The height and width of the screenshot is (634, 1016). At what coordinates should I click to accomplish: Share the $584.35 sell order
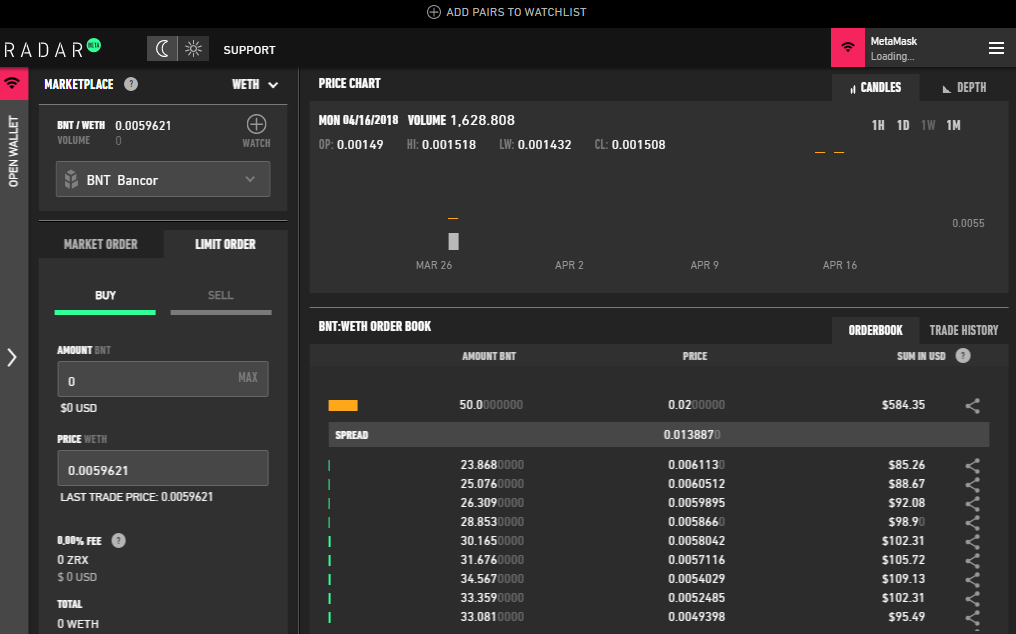click(973, 406)
